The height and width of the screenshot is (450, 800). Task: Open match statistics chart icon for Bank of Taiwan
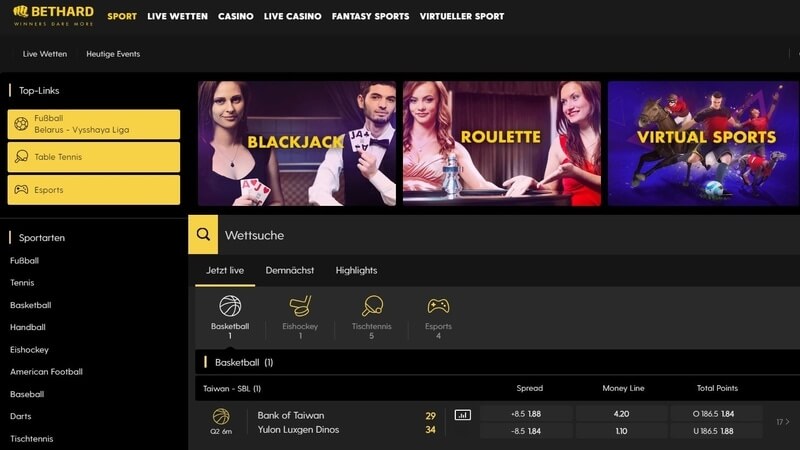coord(463,415)
